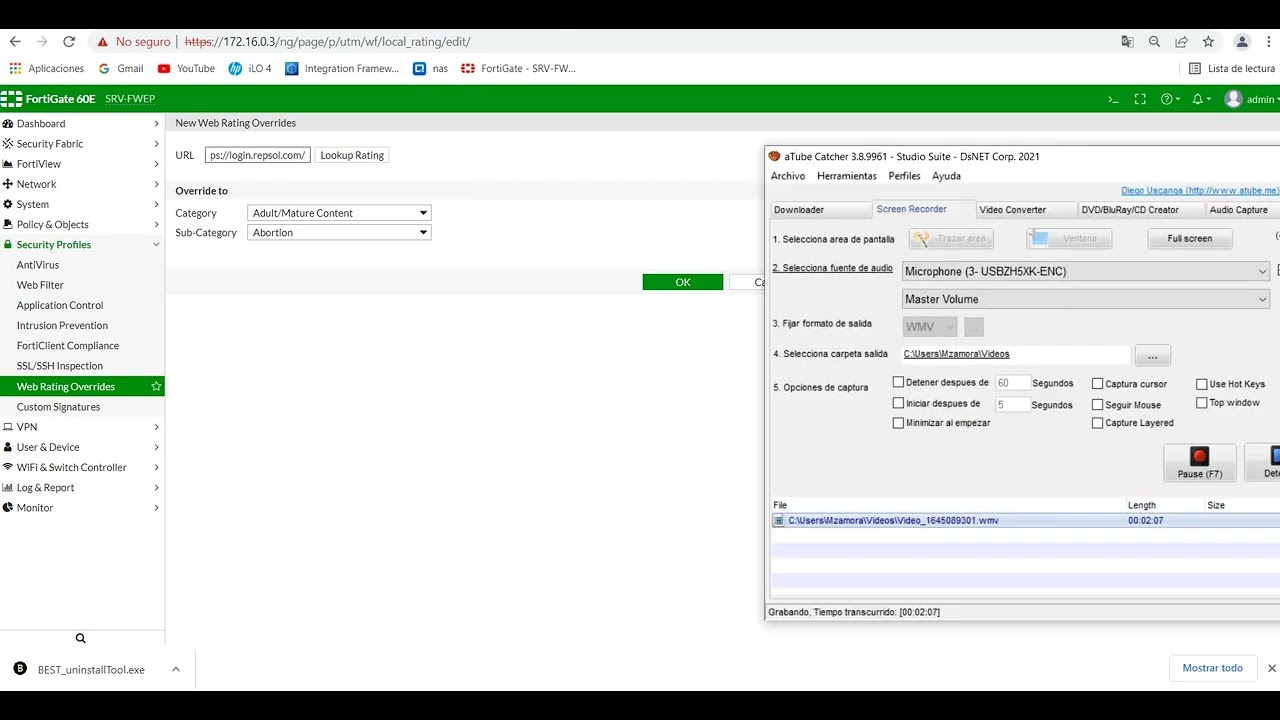Switch to the Video Converter tab
1280x720 pixels.
[x=1024, y=210]
